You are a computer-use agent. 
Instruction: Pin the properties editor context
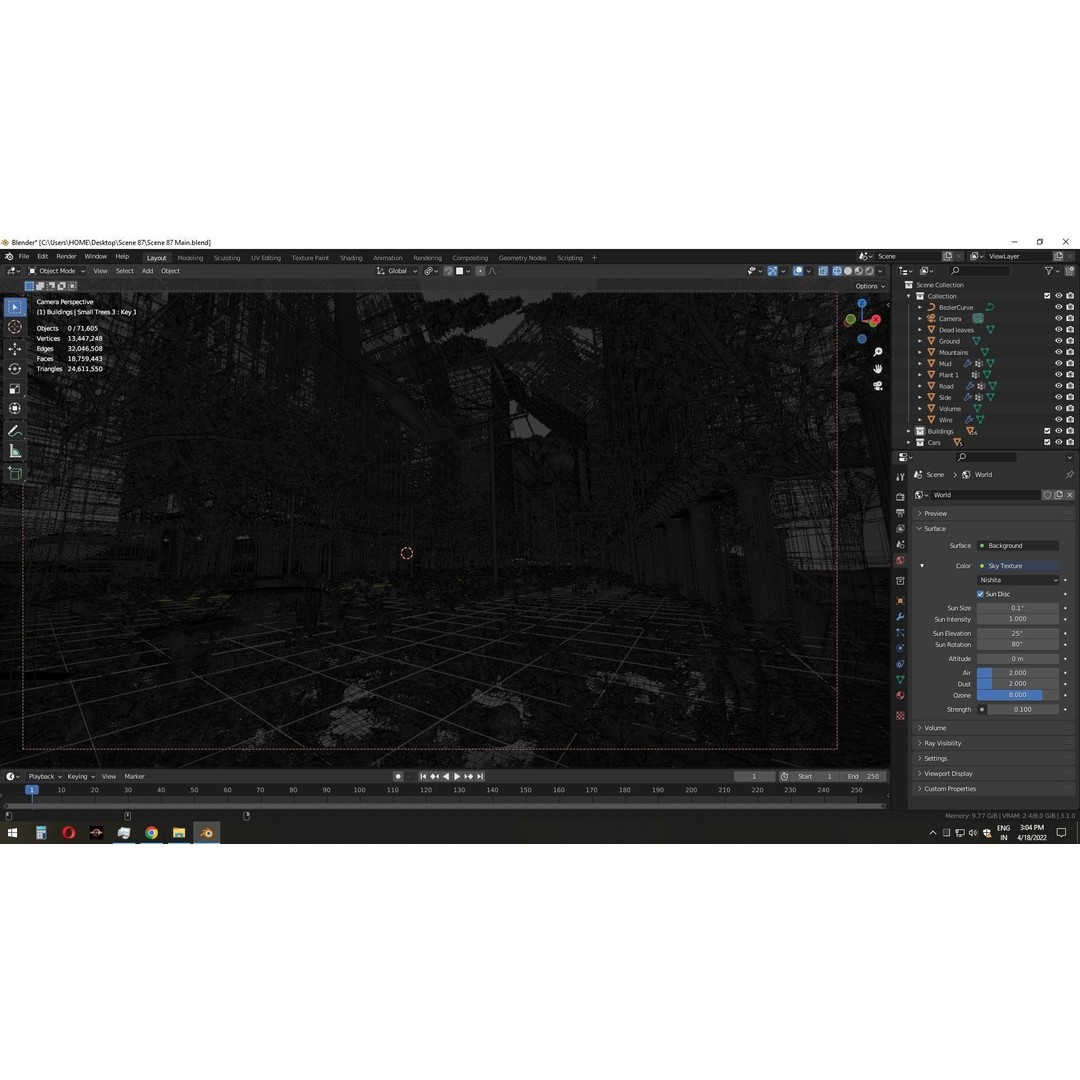[x=1069, y=475]
